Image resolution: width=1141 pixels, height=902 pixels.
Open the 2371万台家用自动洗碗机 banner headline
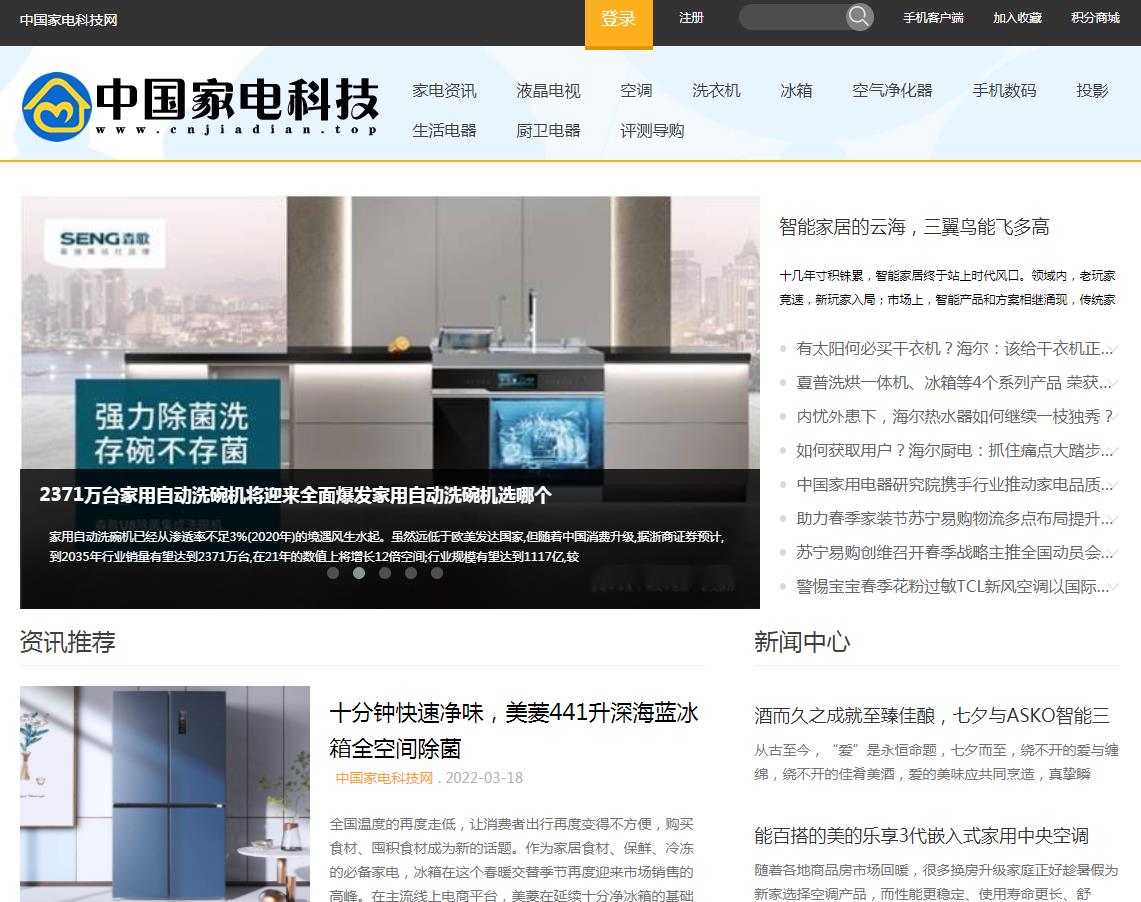tap(295, 495)
